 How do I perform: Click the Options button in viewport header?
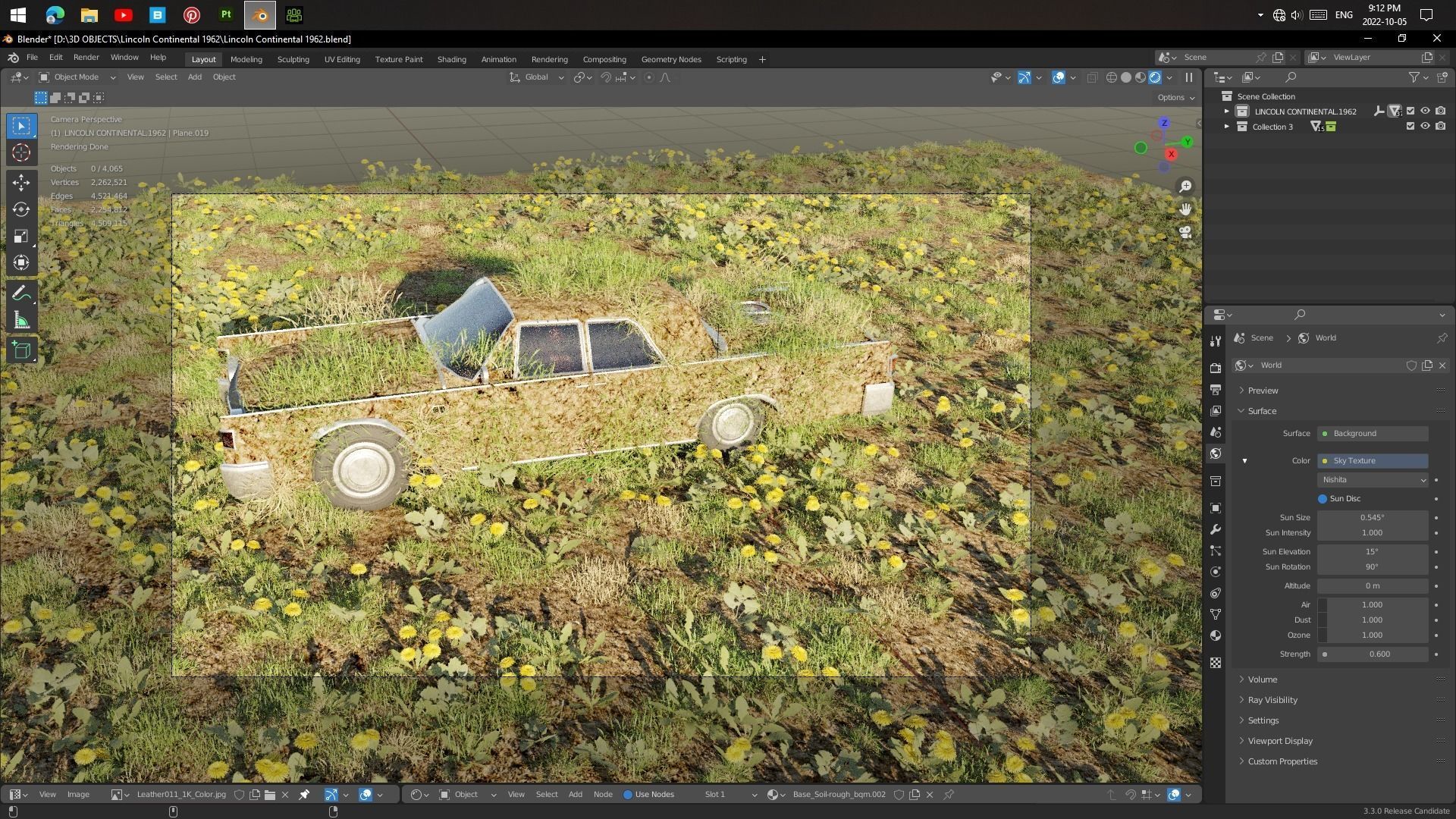click(1175, 97)
